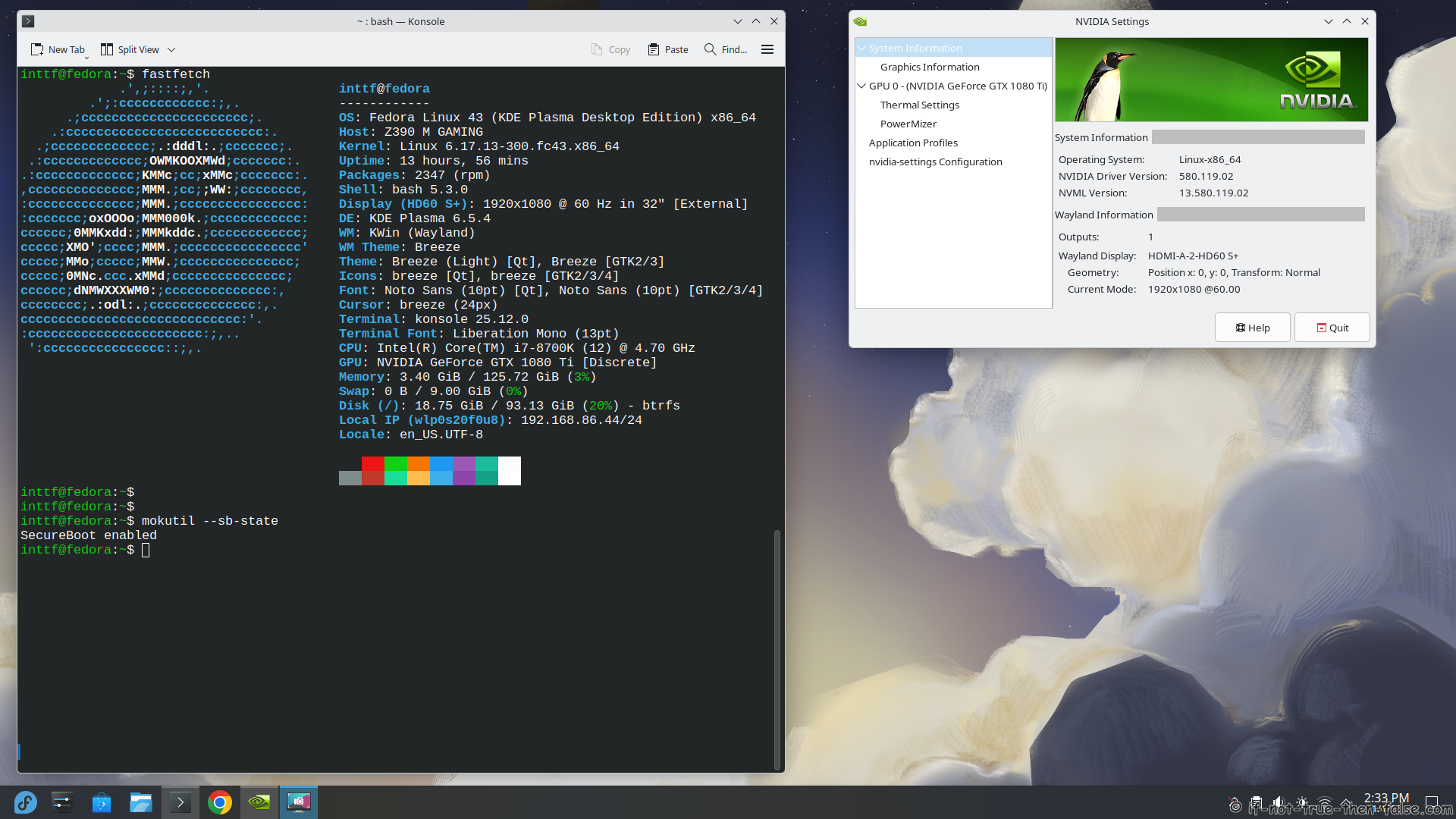
Task: Click the New Tab button in Konsole
Action: (x=57, y=49)
